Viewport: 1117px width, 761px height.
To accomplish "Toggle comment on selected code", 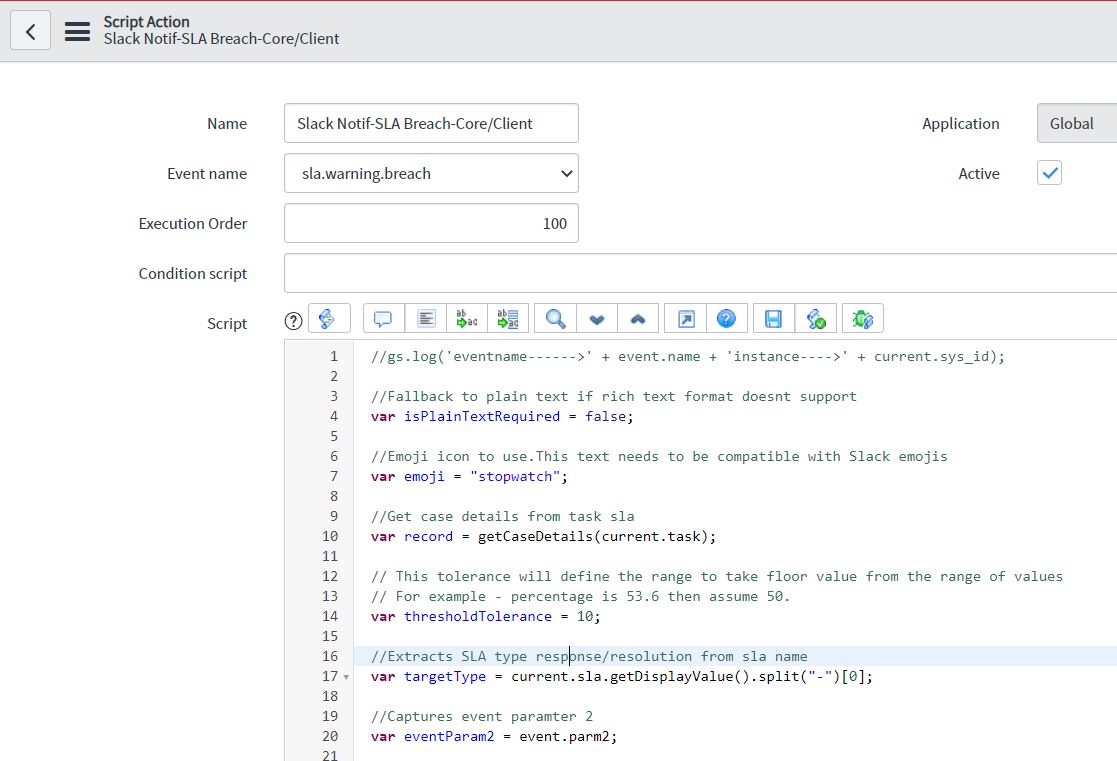I will click(x=383, y=319).
